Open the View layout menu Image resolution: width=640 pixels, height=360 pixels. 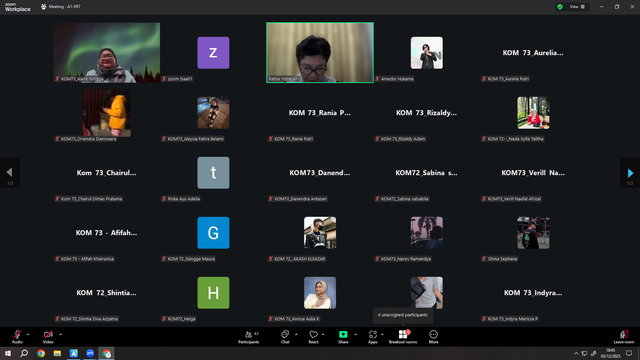pyautogui.click(x=577, y=7)
